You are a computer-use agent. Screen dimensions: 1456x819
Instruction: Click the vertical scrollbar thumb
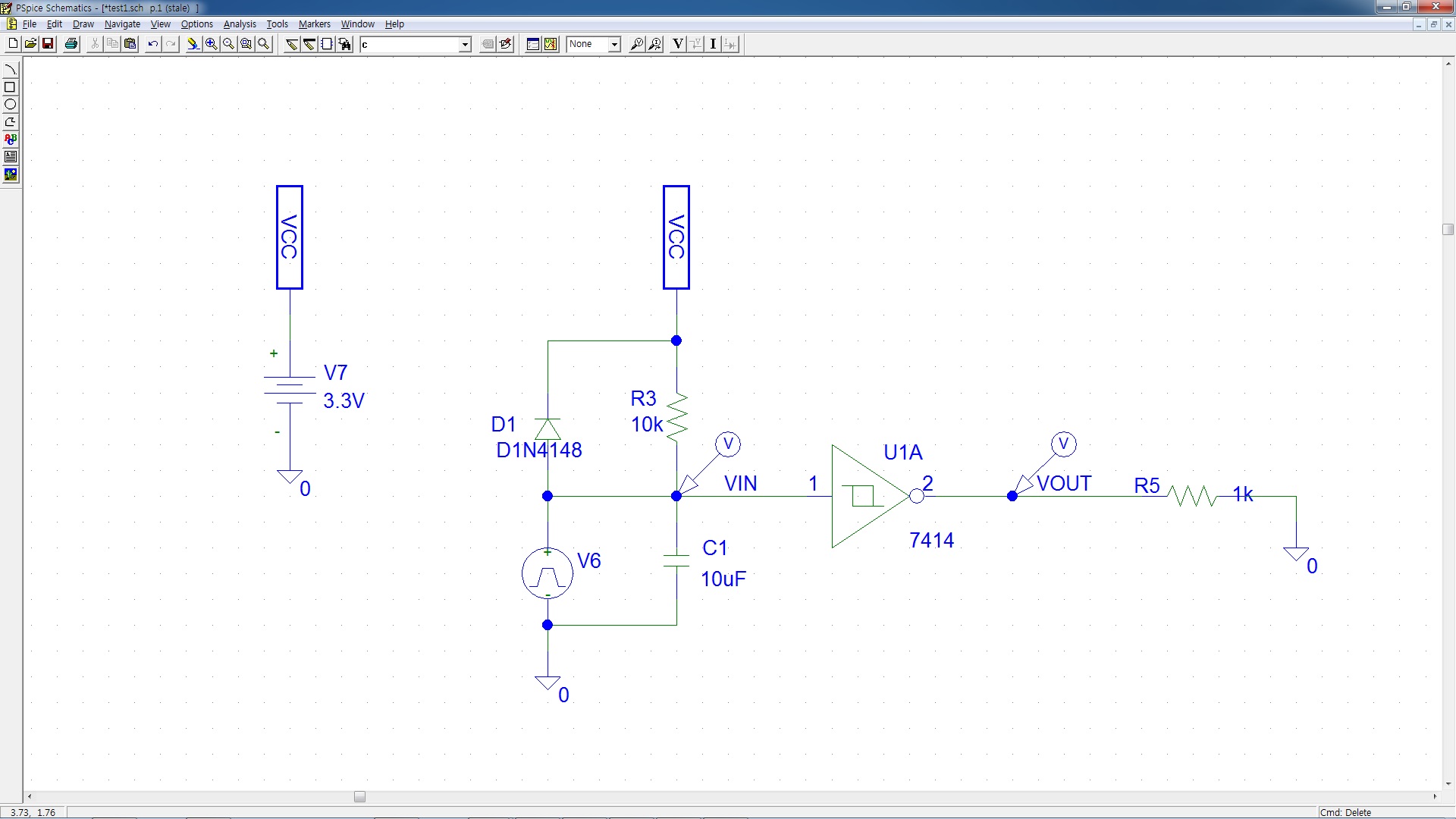[x=1448, y=230]
